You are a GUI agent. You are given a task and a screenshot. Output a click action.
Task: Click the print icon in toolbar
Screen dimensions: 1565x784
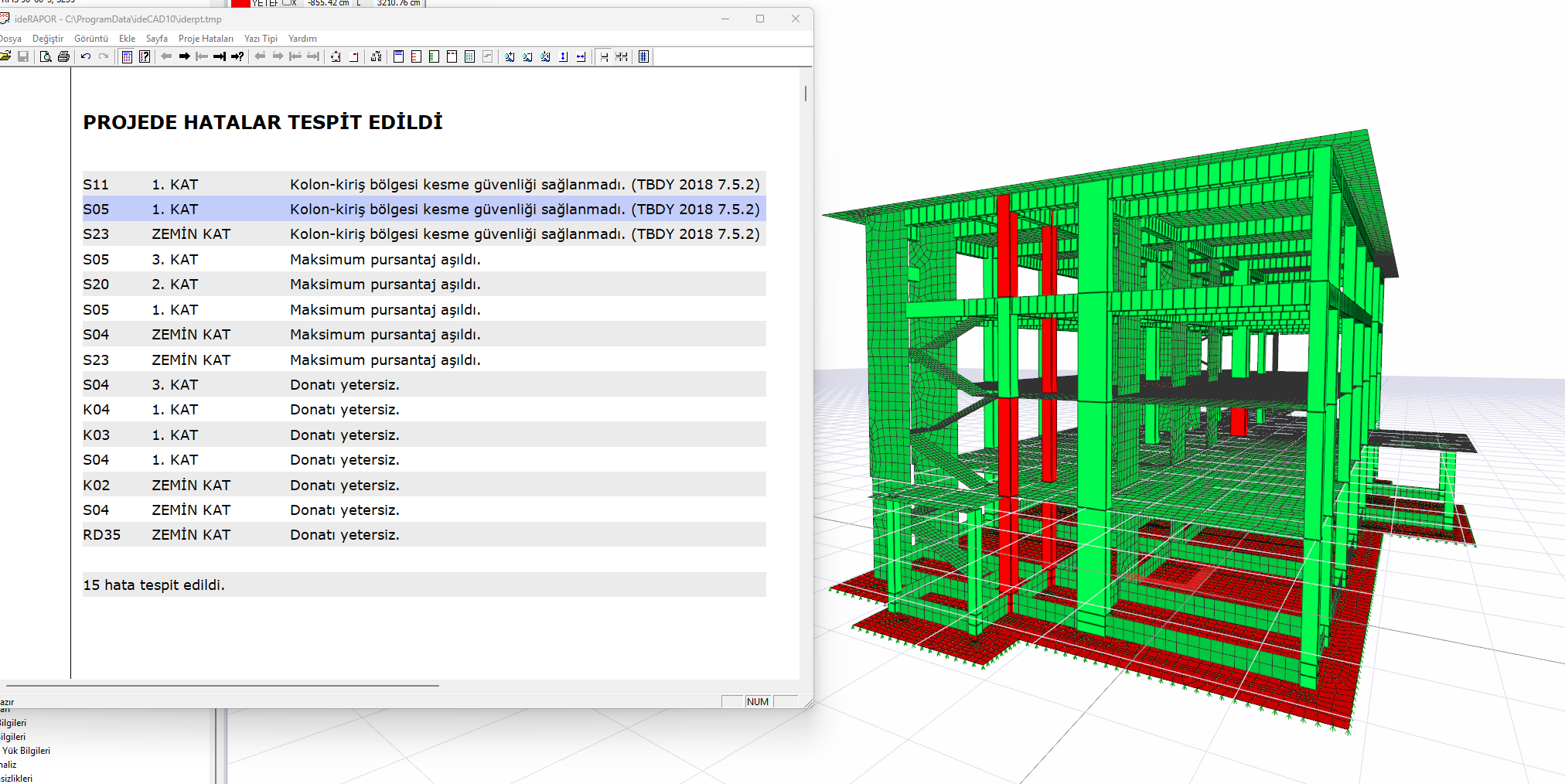point(63,56)
